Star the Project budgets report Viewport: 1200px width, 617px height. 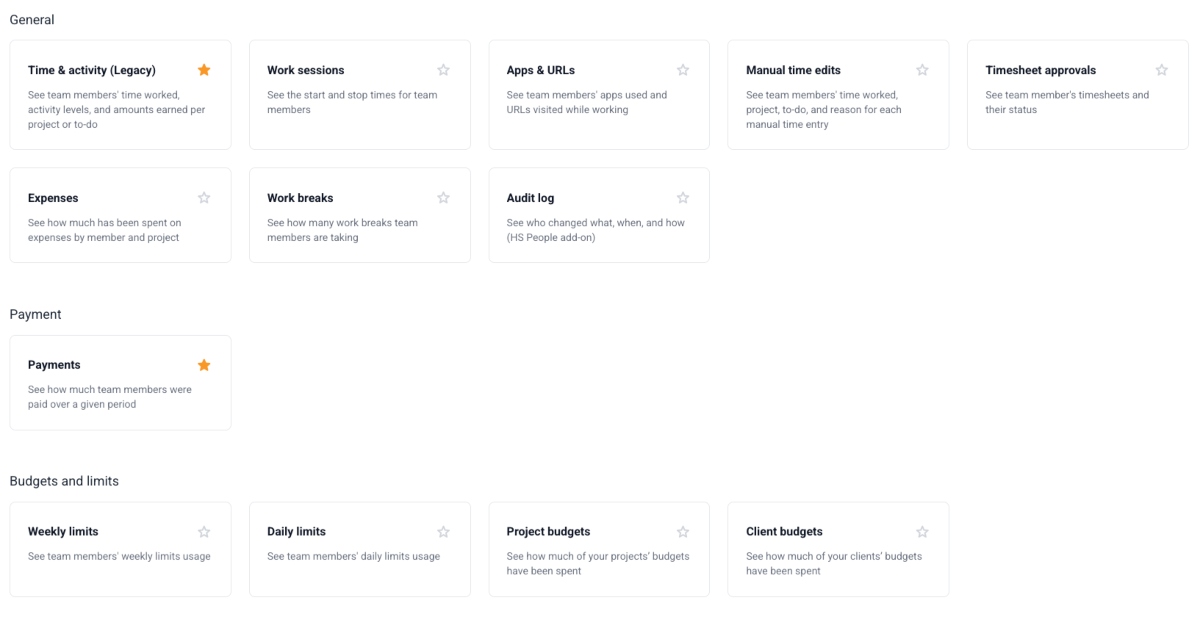683,531
